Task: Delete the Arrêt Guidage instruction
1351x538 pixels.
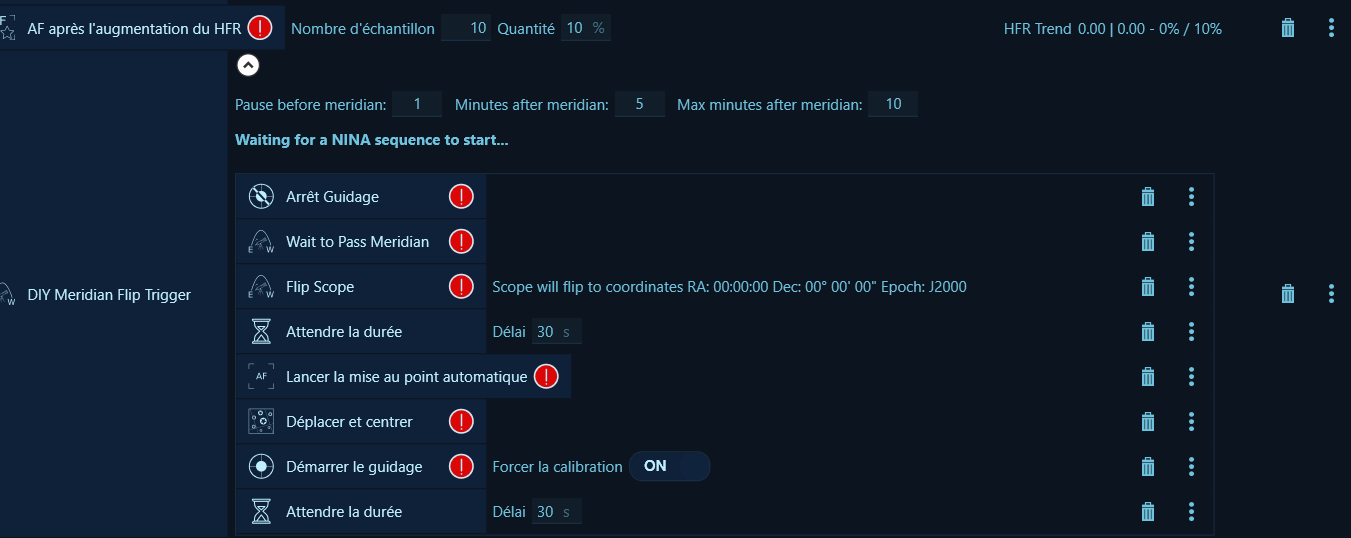Action: [x=1148, y=197]
